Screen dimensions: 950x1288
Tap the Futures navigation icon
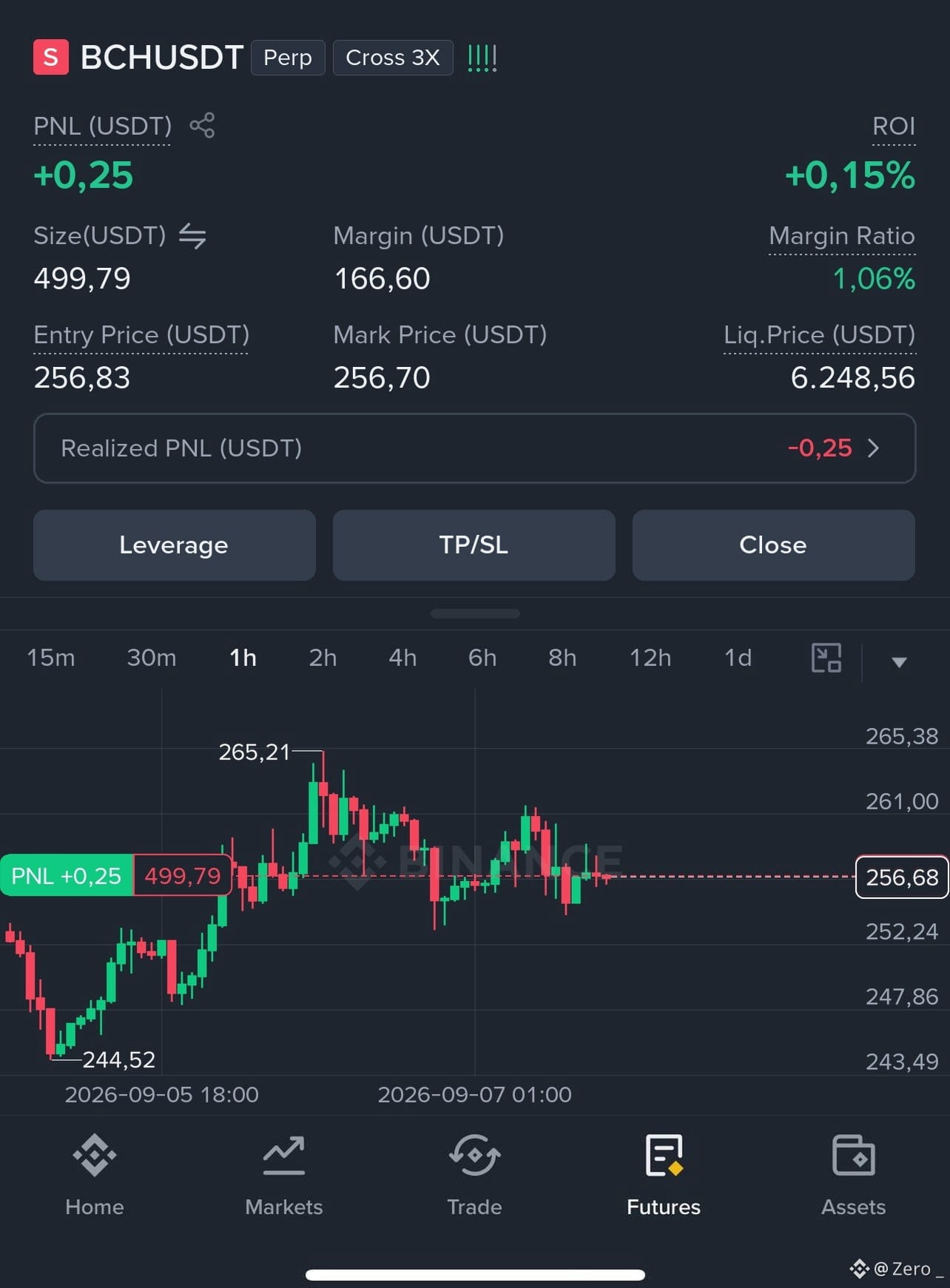(664, 1155)
